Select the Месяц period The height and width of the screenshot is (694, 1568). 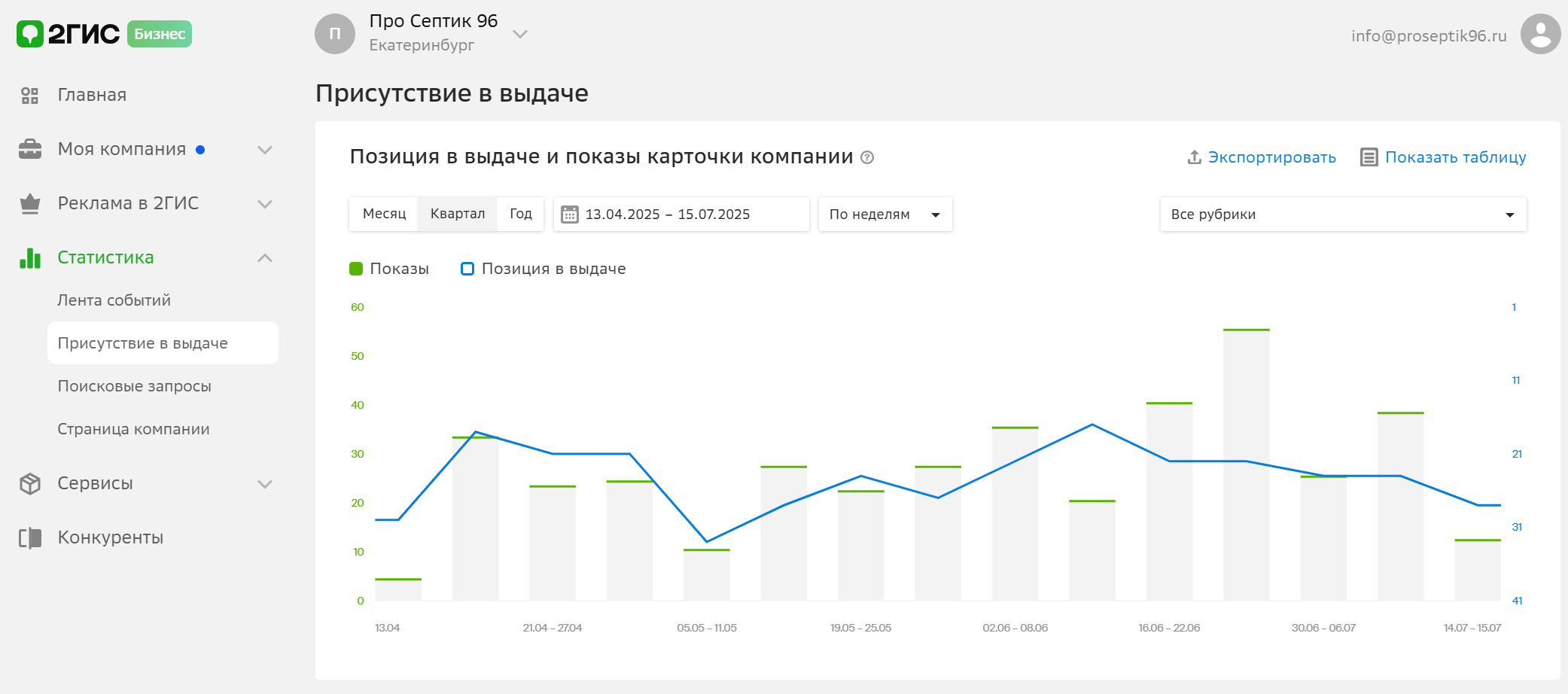pyautogui.click(x=384, y=214)
